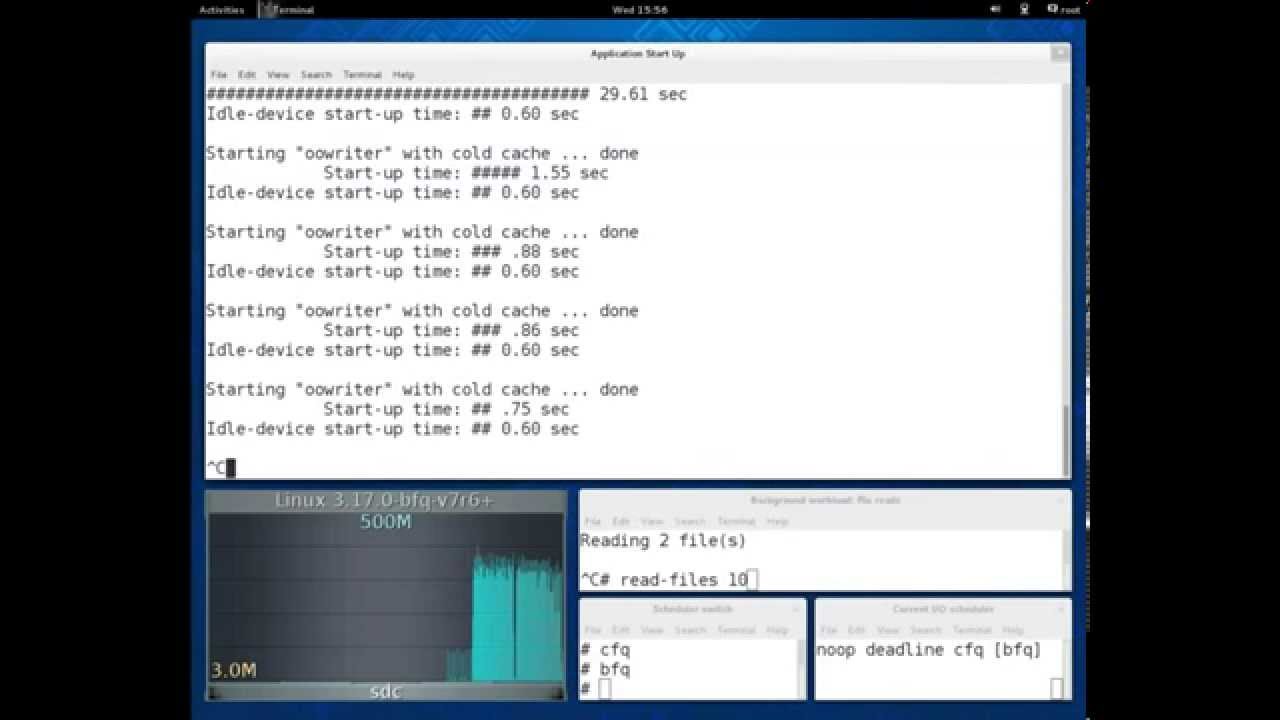
Task: Open Help menu in Background workload window
Action: [777, 521]
